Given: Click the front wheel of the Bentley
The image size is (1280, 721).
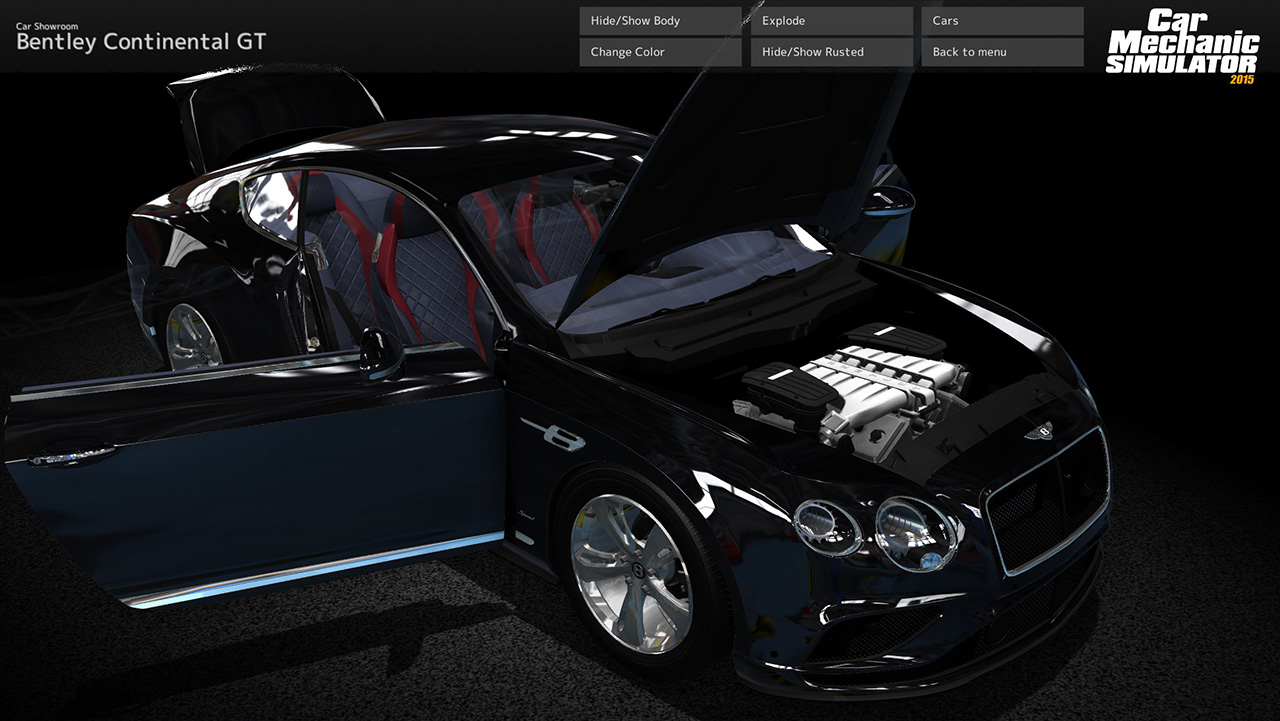Looking at the screenshot, I should tap(640, 570).
